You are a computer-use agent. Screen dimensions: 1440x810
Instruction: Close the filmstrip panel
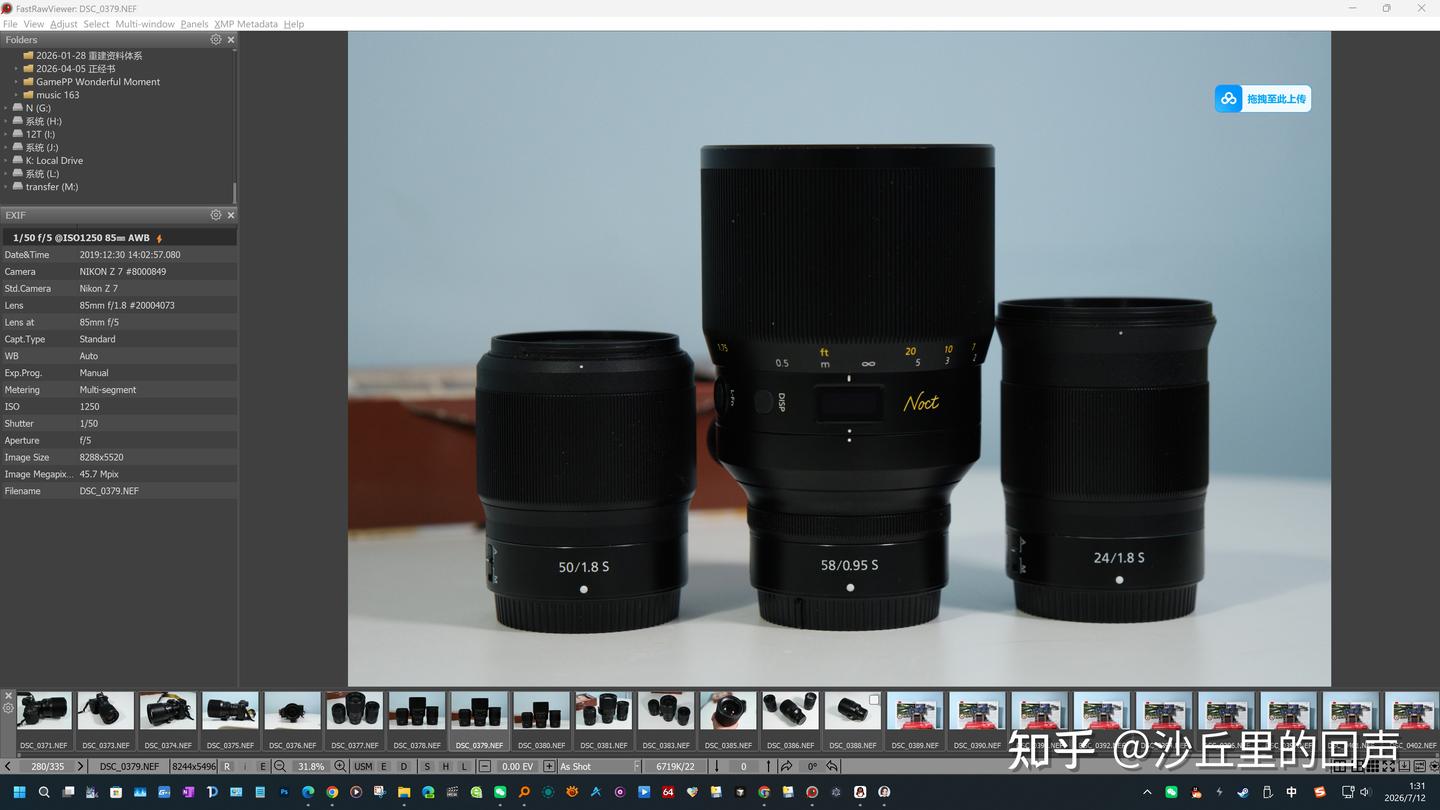(x=8, y=695)
